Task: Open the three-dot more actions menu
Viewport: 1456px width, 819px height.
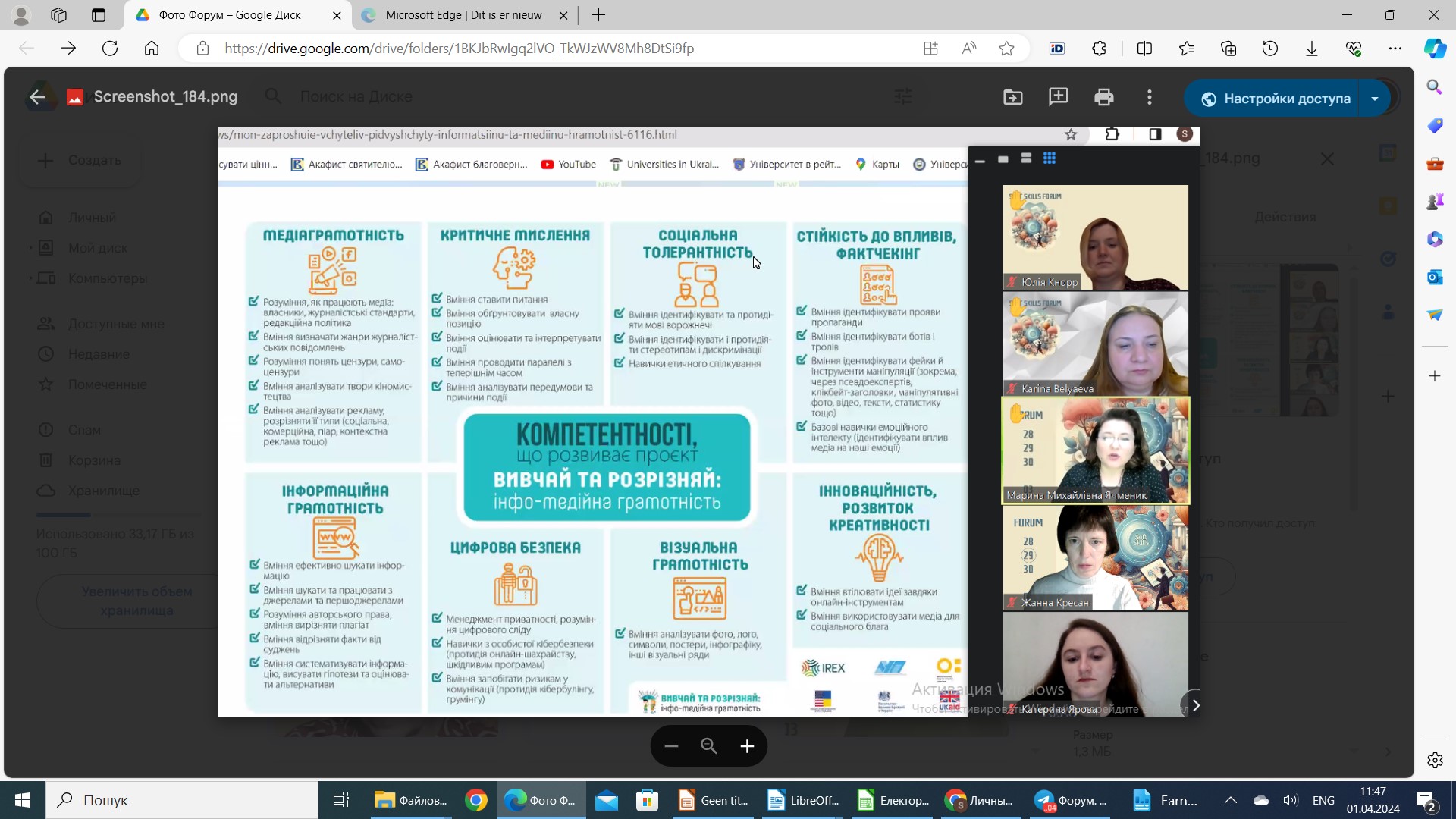Action: pyautogui.click(x=1150, y=97)
